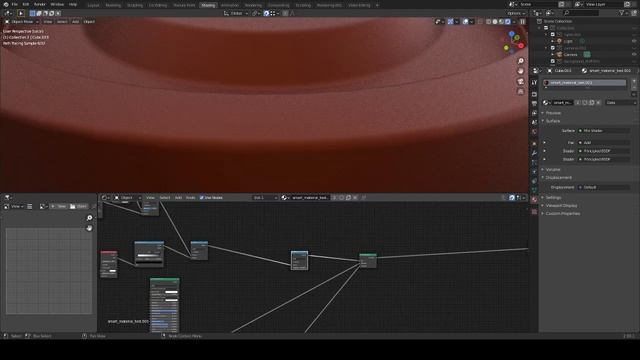Open the Render menu

coord(40,4)
